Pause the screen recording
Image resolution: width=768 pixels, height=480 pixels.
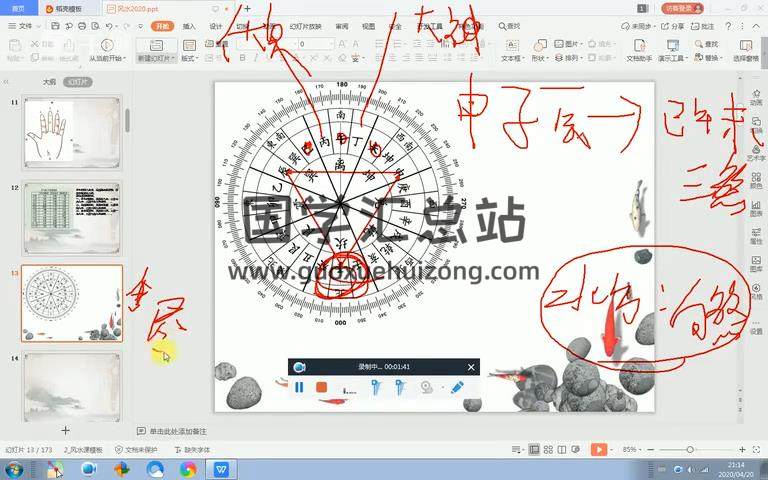tap(299, 387)
